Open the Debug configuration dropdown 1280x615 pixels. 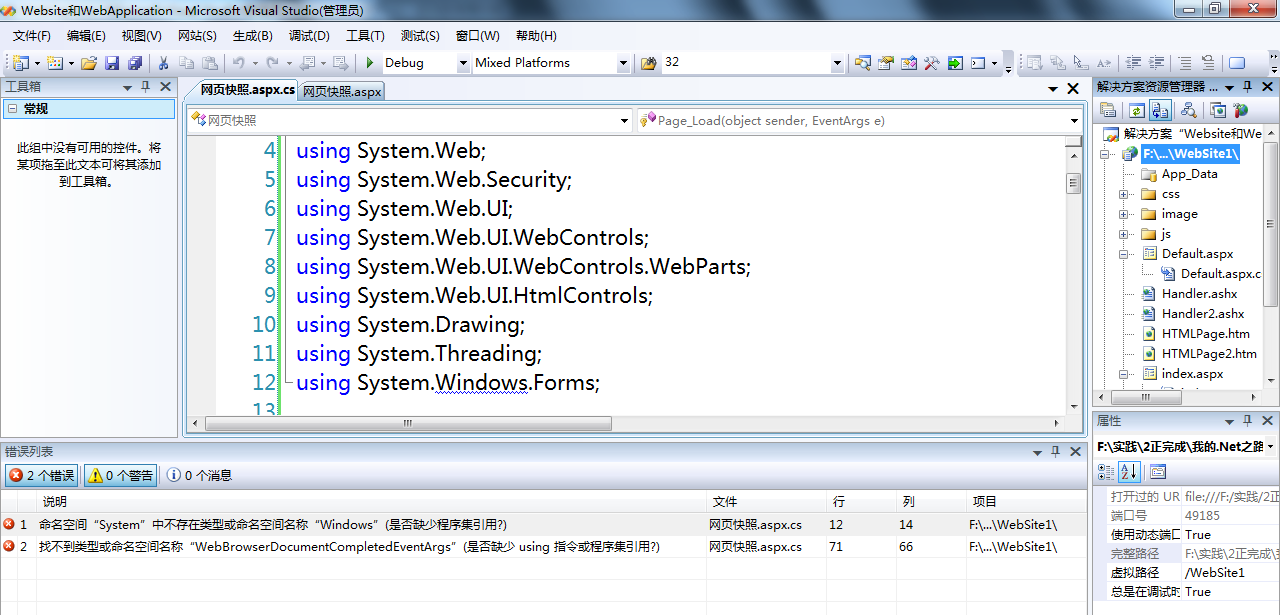click(463, 63)
